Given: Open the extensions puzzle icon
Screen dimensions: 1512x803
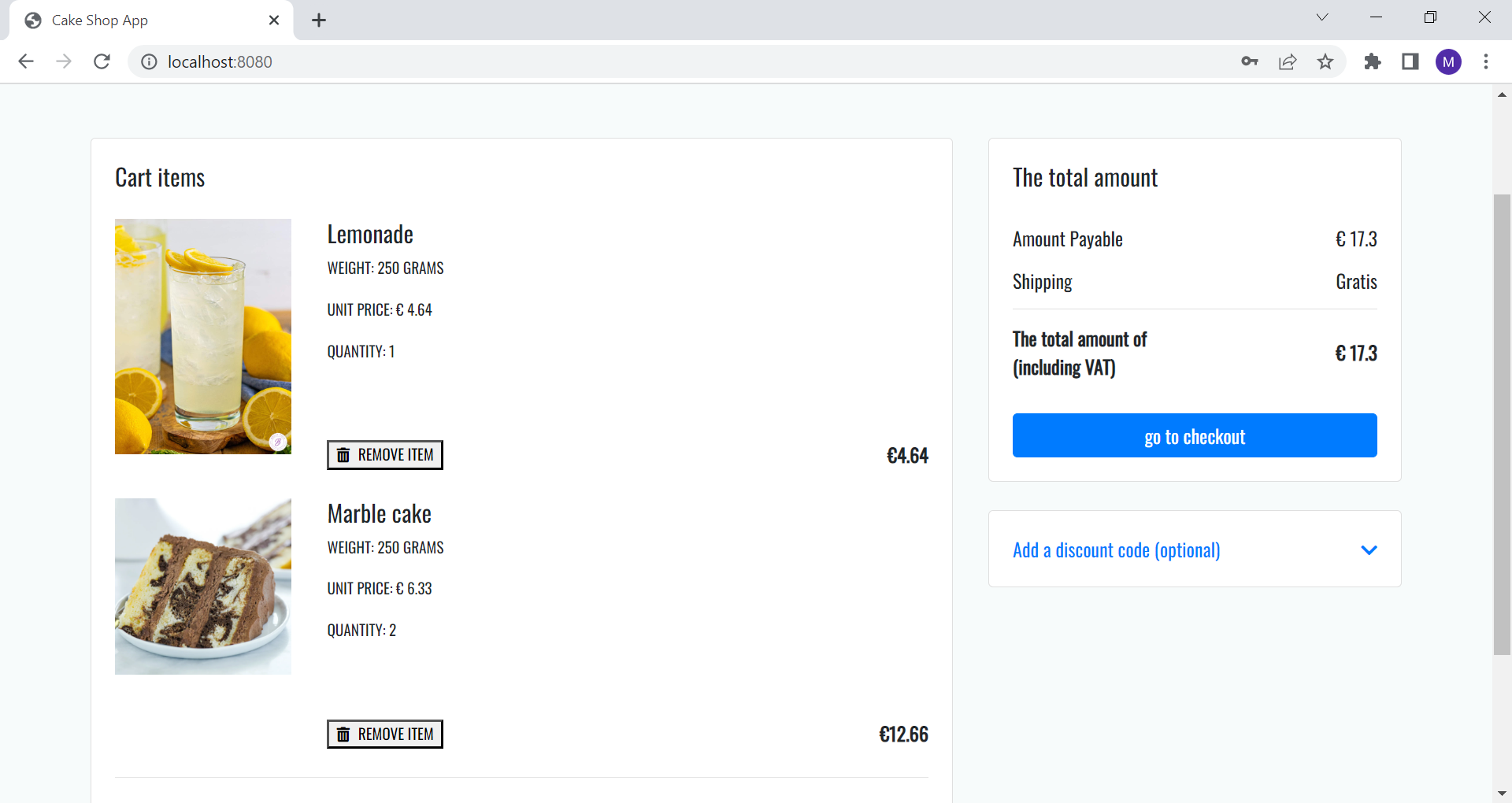Looking at the screenshot, I should click(x=1373, y=61).
